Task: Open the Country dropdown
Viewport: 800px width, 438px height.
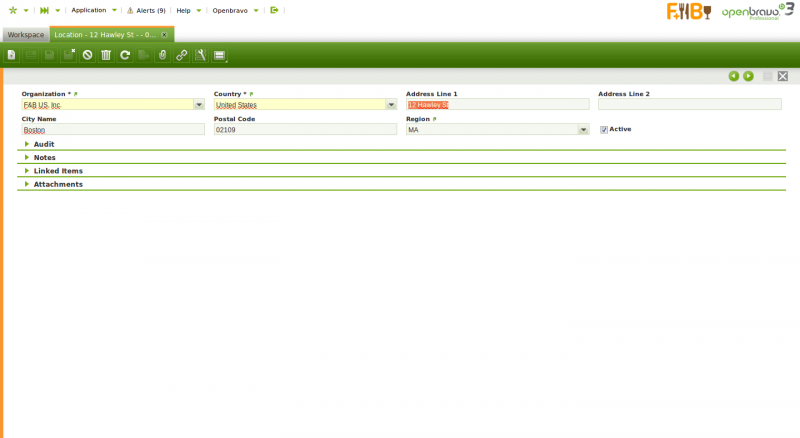Action: click(391, 104)
